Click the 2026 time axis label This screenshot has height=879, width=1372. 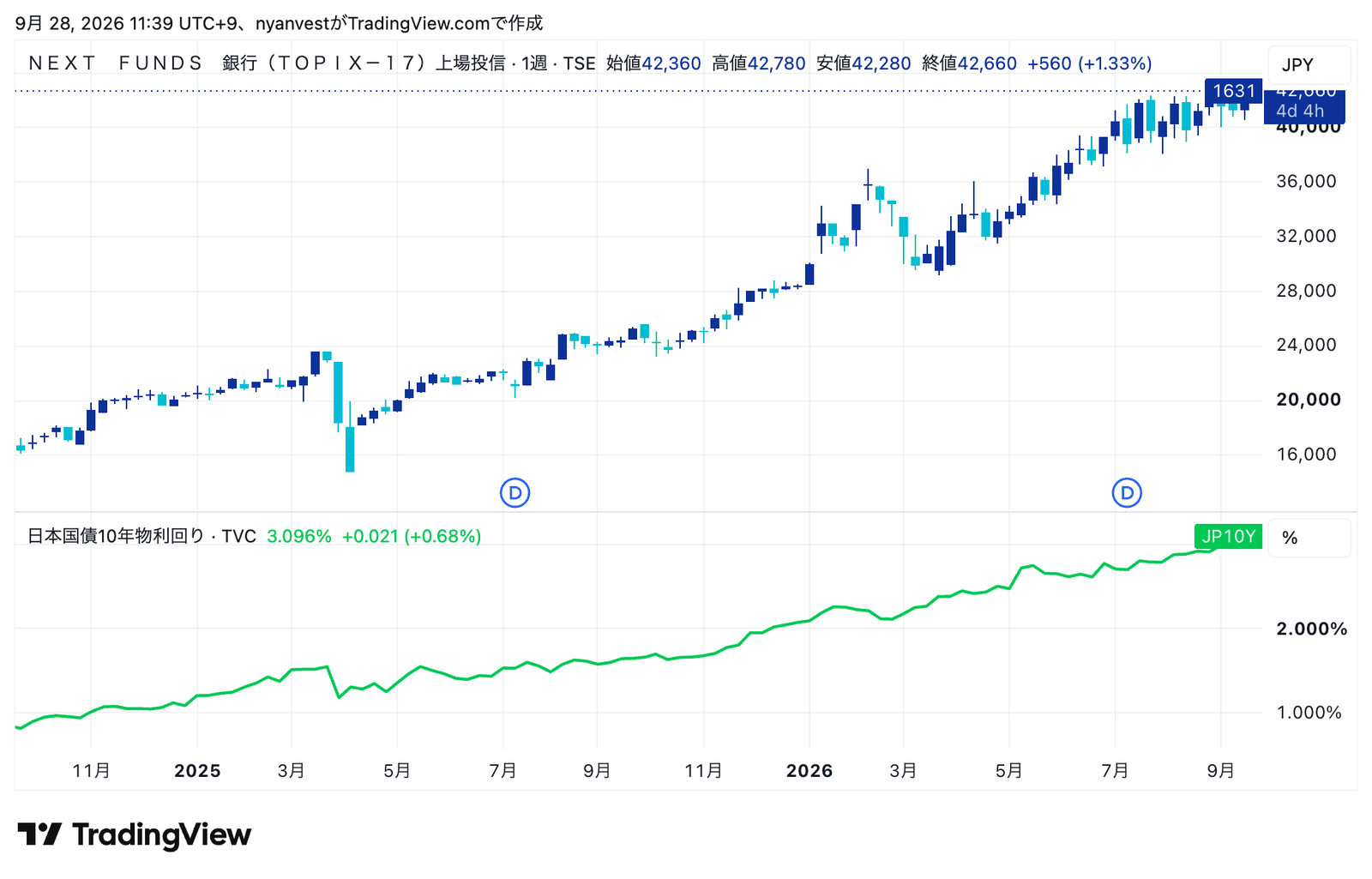809,771
